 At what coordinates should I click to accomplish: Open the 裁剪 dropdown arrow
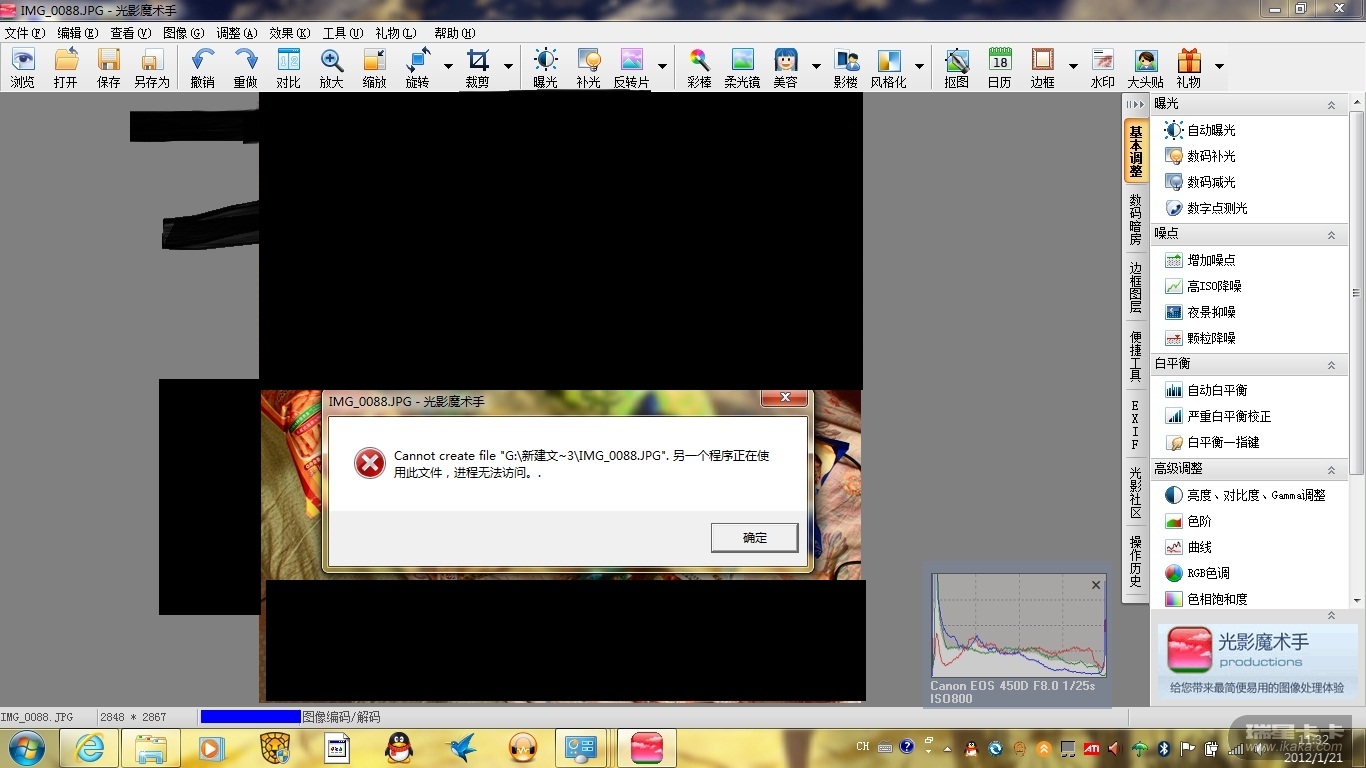508,67
